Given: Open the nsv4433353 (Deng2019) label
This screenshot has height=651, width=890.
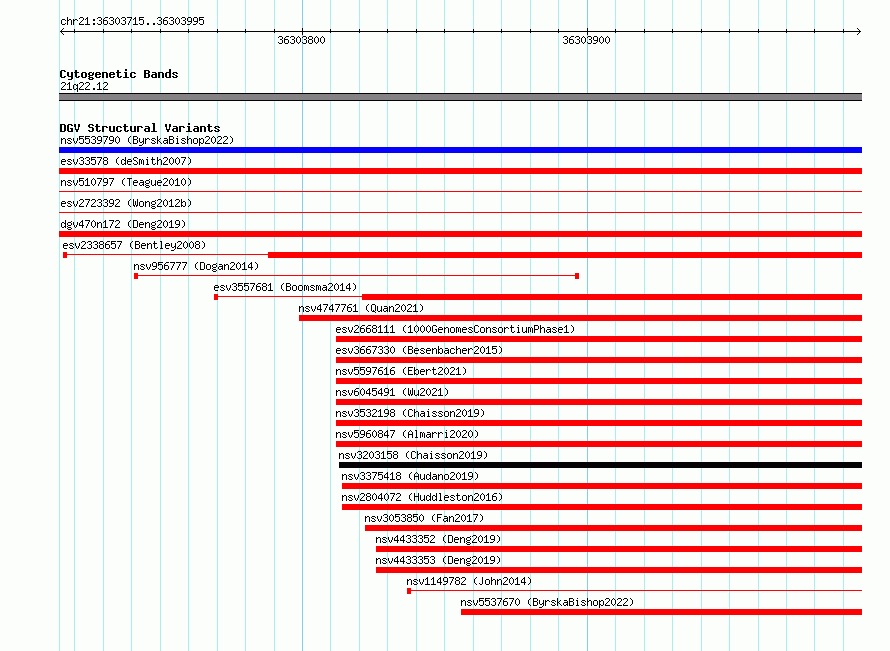Looking at the screenshot, I should pyautogui.click(x=438, y=560).
